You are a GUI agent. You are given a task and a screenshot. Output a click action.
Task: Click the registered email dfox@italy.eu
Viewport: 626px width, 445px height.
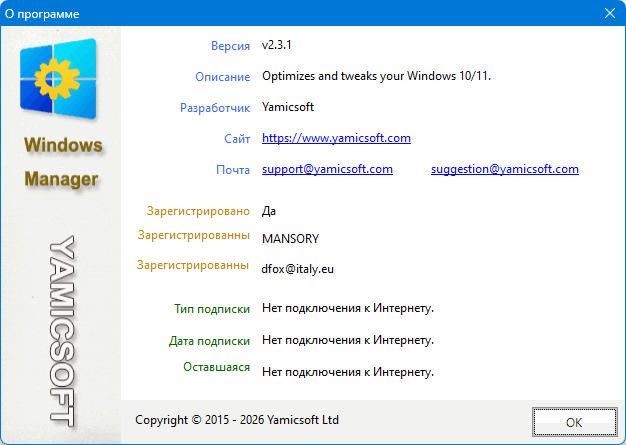tap(297, 269)
